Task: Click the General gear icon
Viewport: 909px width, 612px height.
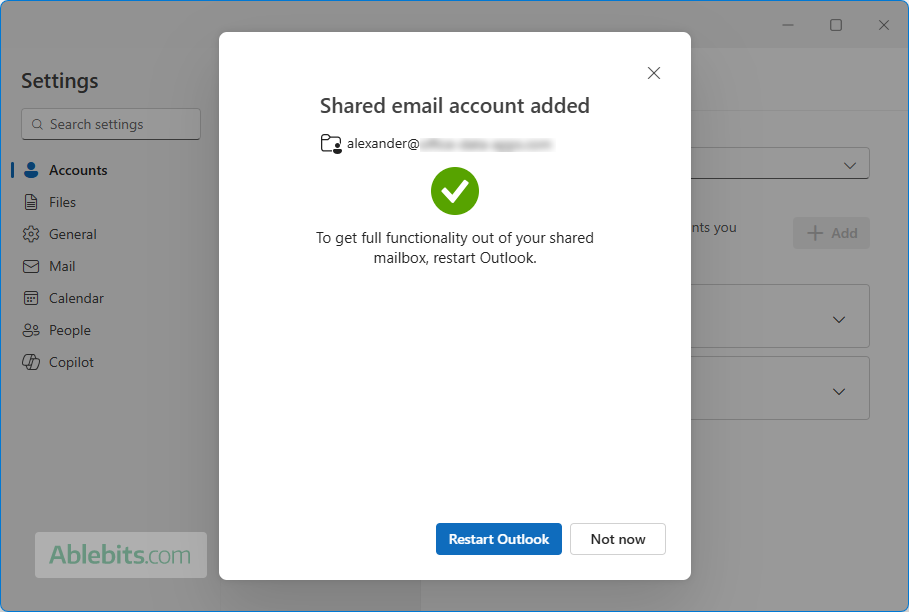Action: [31, 234]
